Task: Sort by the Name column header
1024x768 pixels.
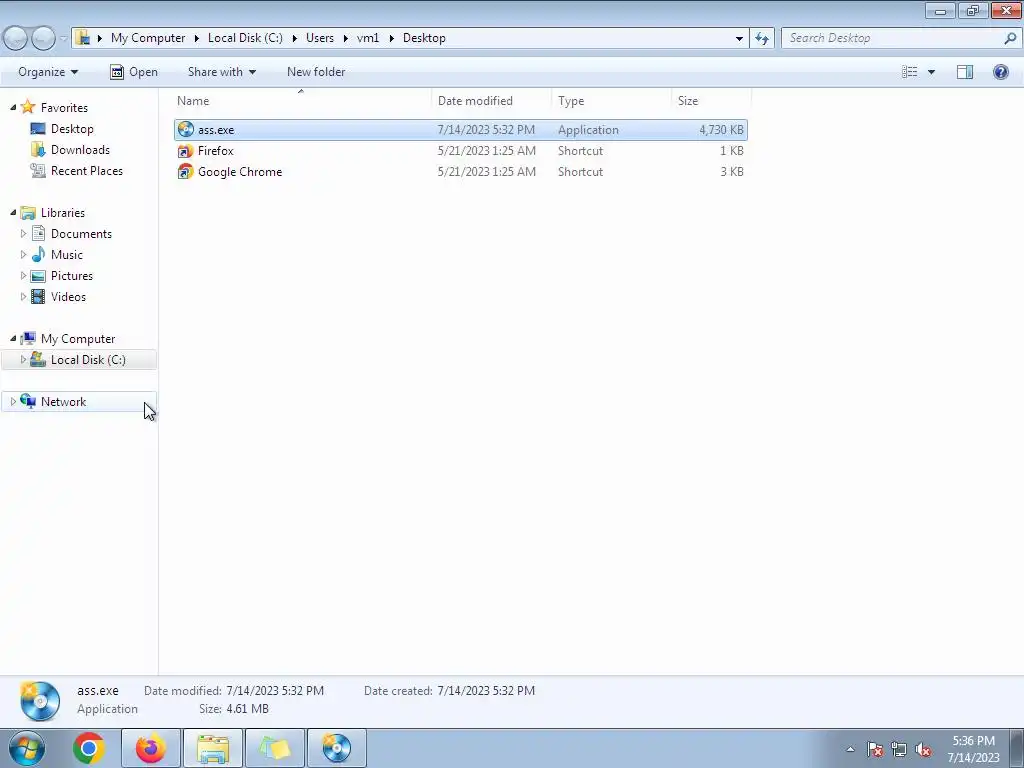Action: [301, 101]
